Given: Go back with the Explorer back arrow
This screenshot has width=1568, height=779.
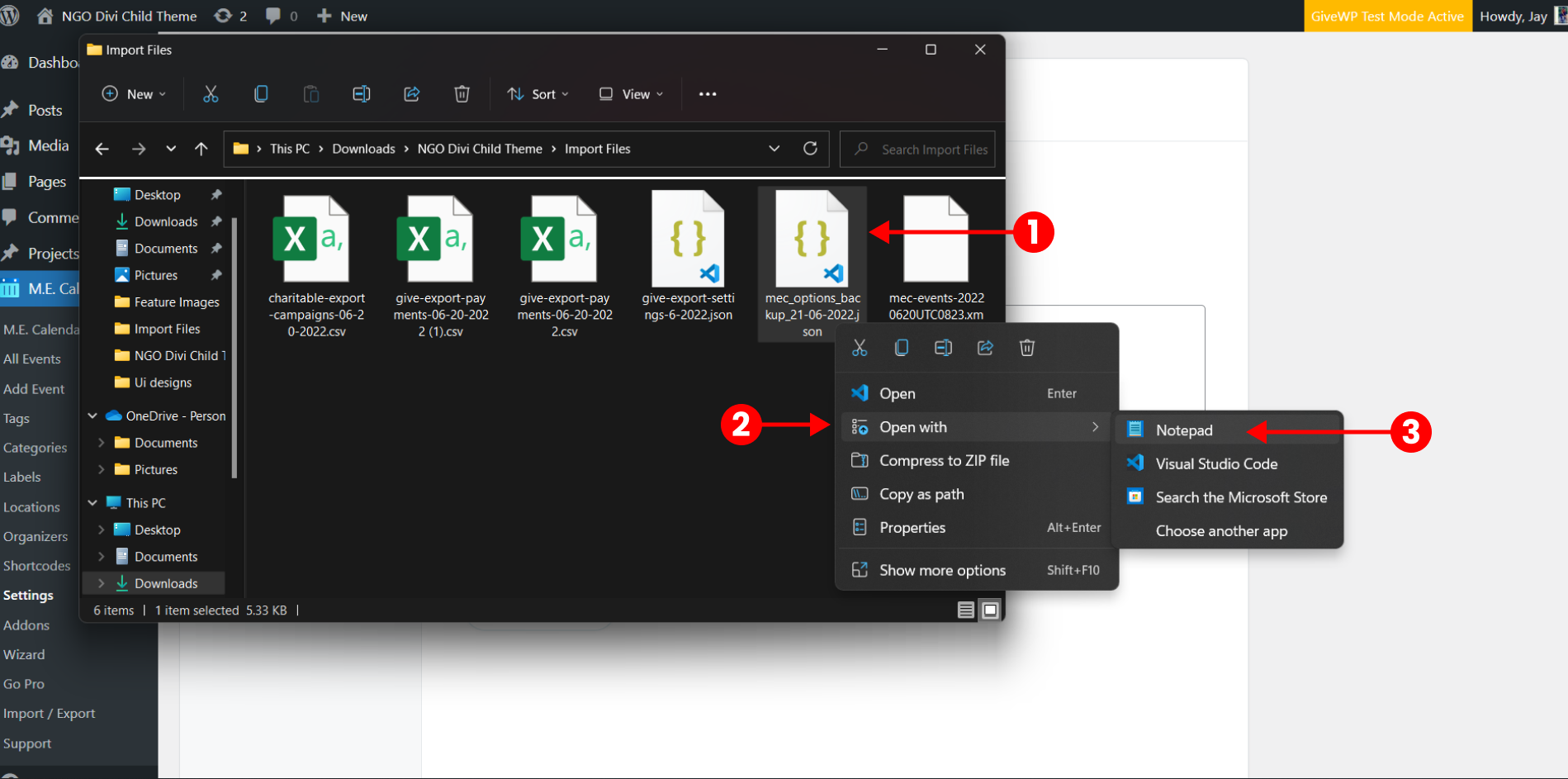Looking at the screenshot, I should click(x=102, y=149).
